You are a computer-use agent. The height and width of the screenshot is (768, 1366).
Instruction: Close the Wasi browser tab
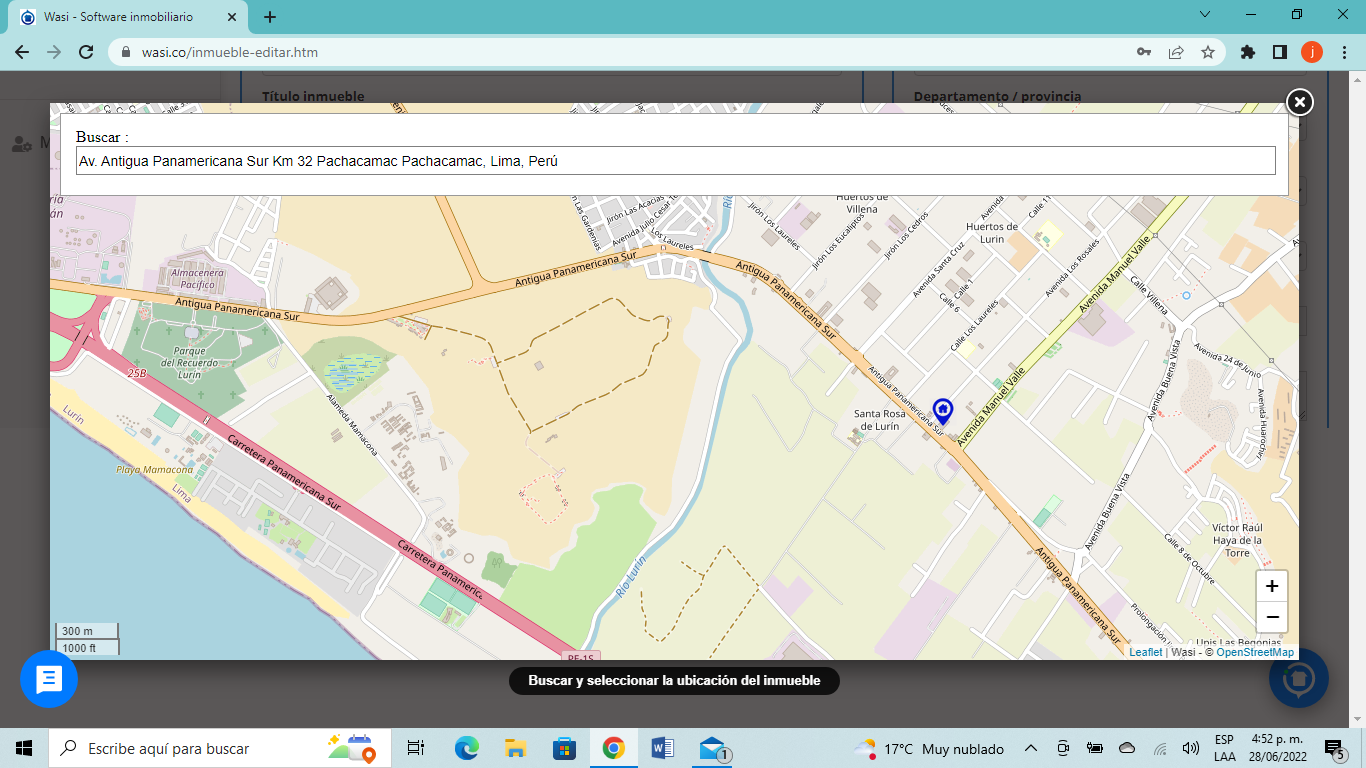233,17
